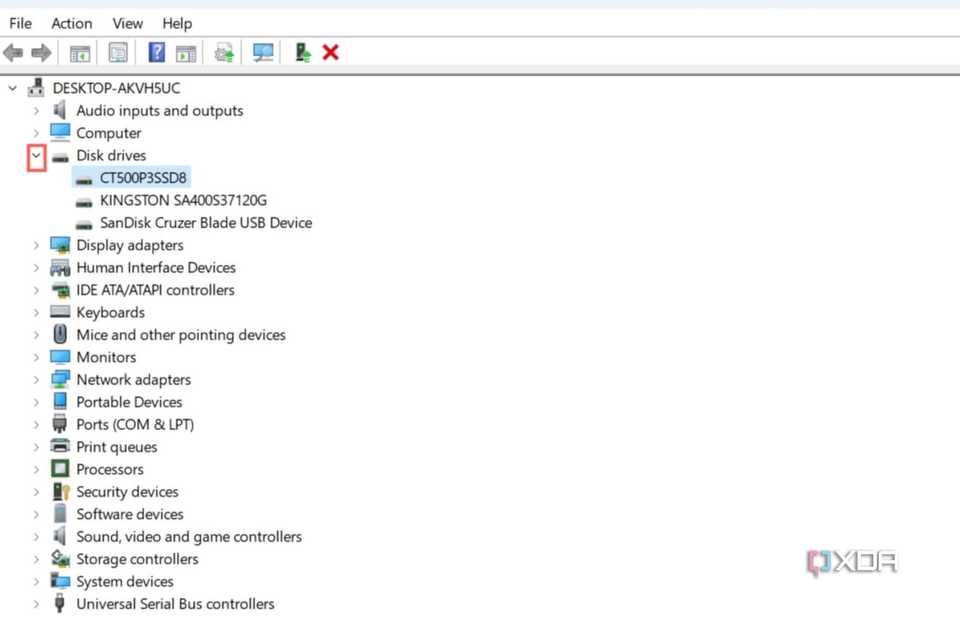Select 'Sound, video and game controllers' label
This screenshot has height=640, width=960.
(189, 537)
